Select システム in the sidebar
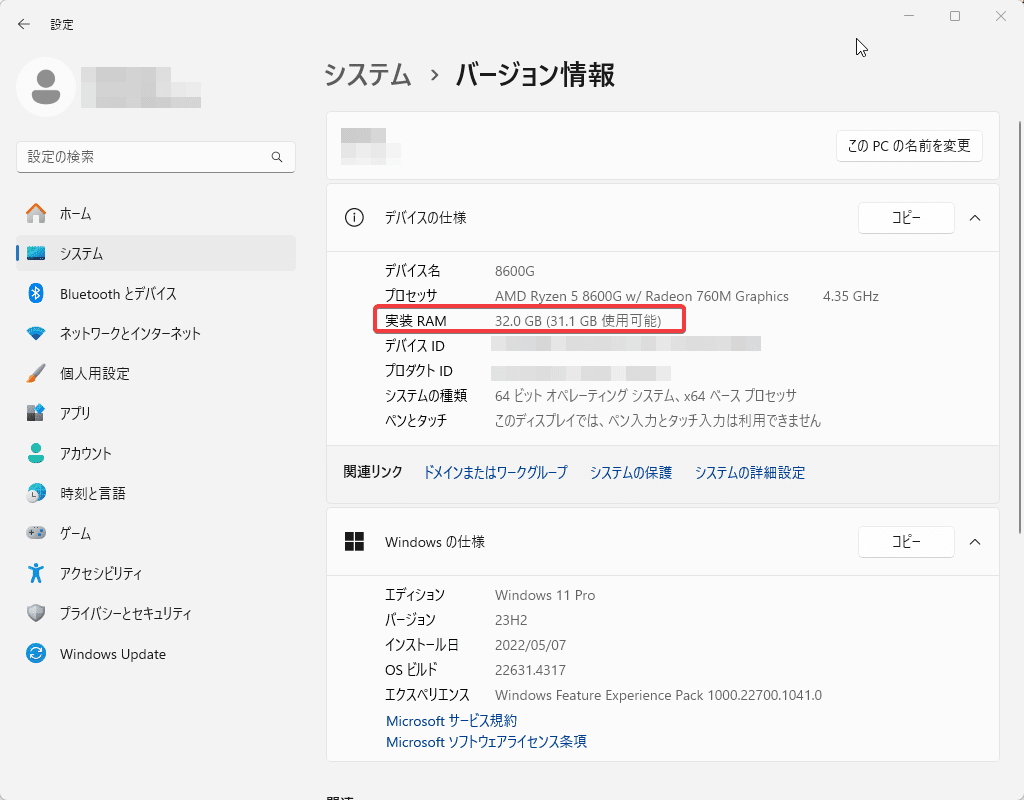The width and height of the screenshot is (1024, 800). click(156, 253)
